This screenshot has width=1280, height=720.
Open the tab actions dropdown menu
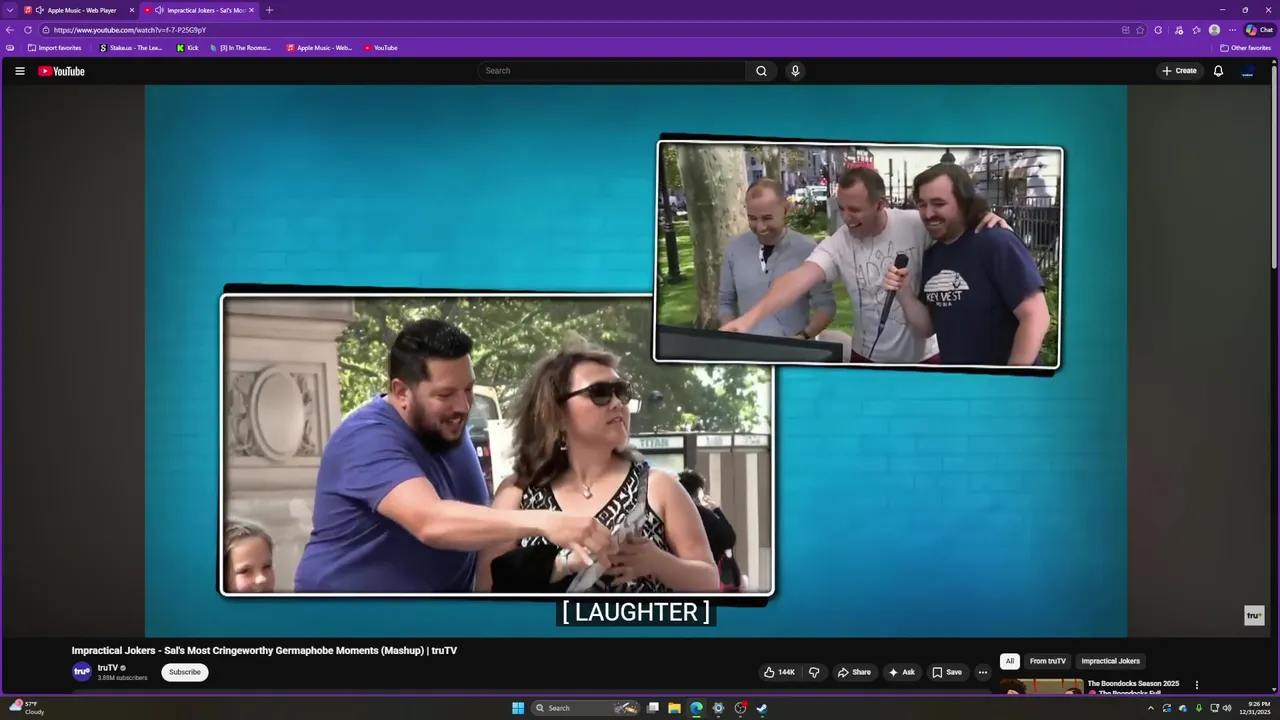(x=10, y=10)
